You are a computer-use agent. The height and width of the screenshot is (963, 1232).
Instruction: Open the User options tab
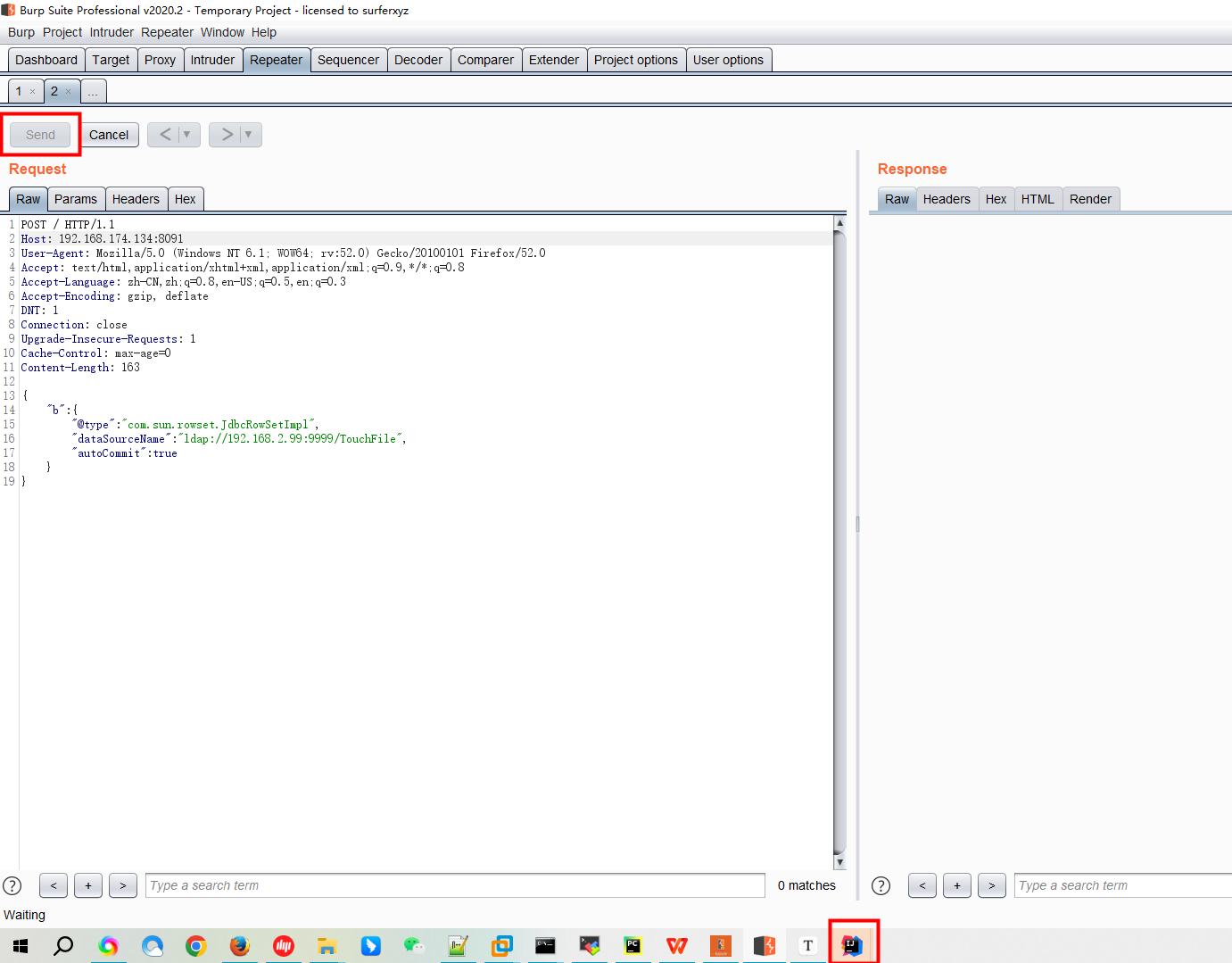pos(728,60)
